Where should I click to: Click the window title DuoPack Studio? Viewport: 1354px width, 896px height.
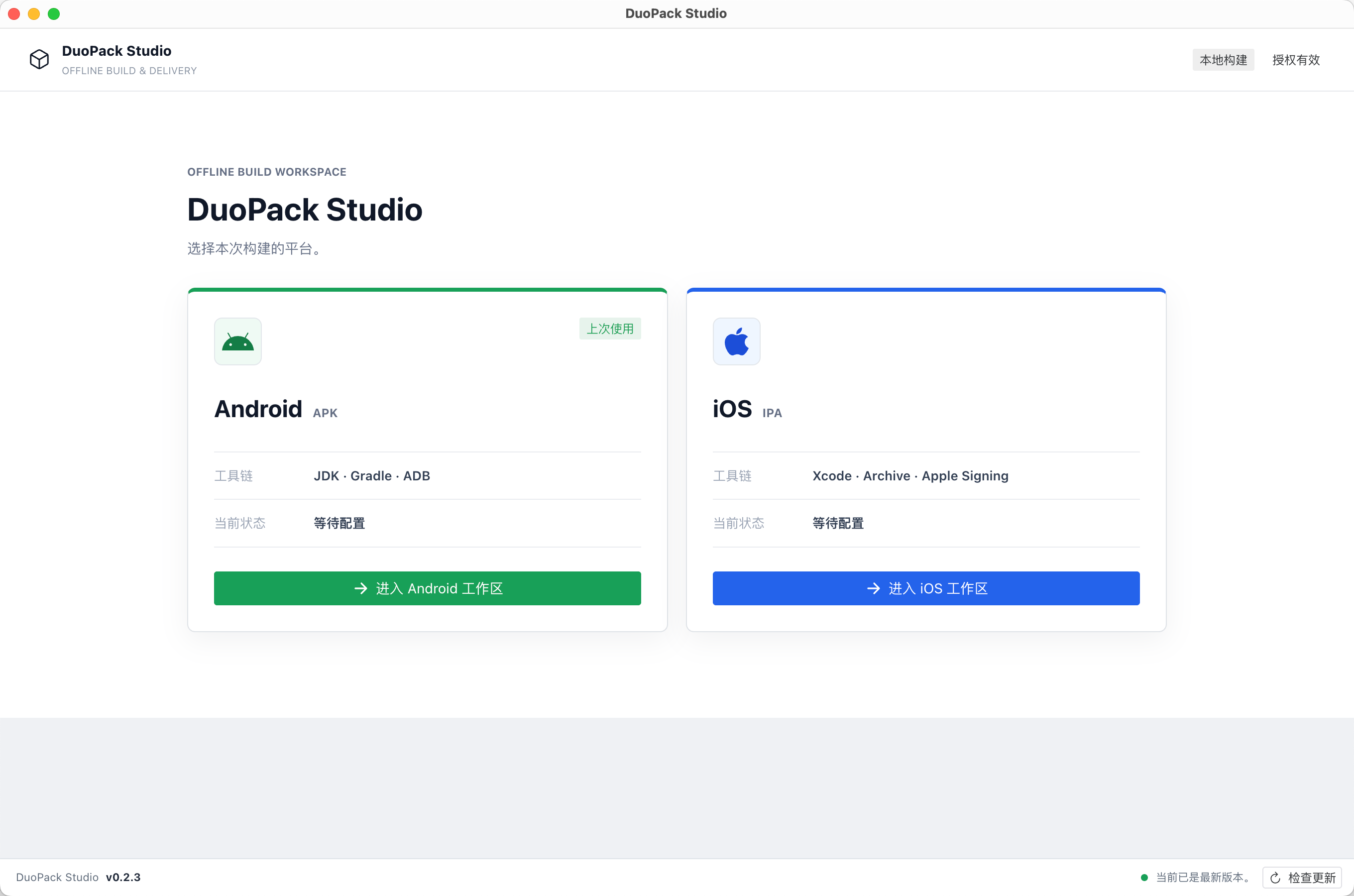(676, 14)
